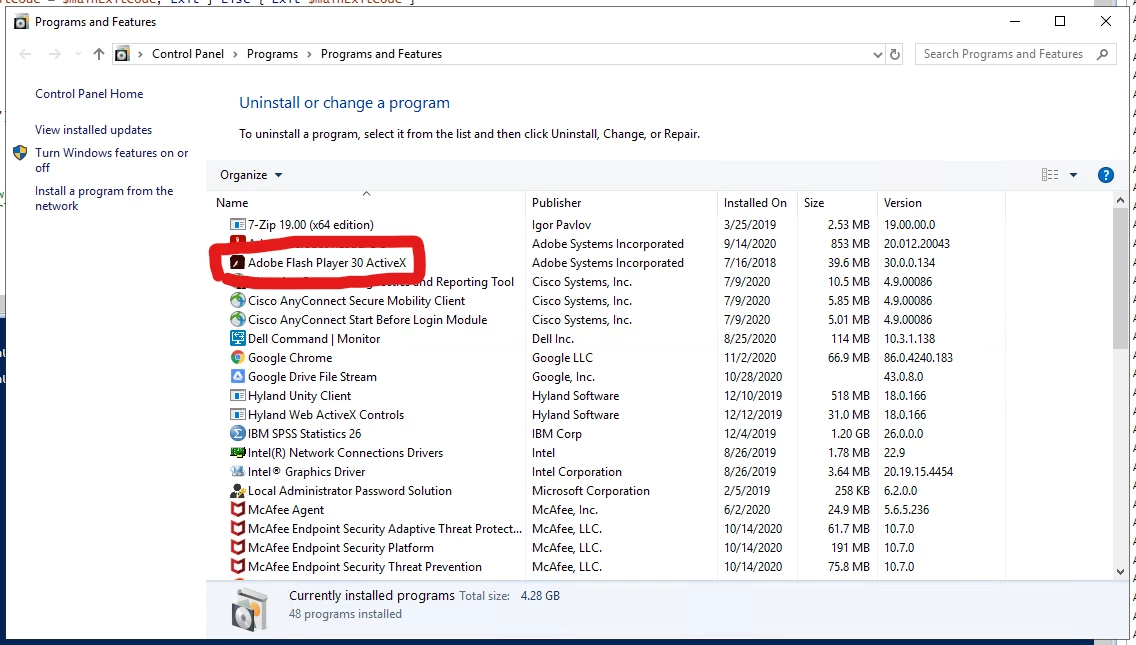
Task: Click the Intel Graphics Driver icon
Action: click(x=238, y=471)
